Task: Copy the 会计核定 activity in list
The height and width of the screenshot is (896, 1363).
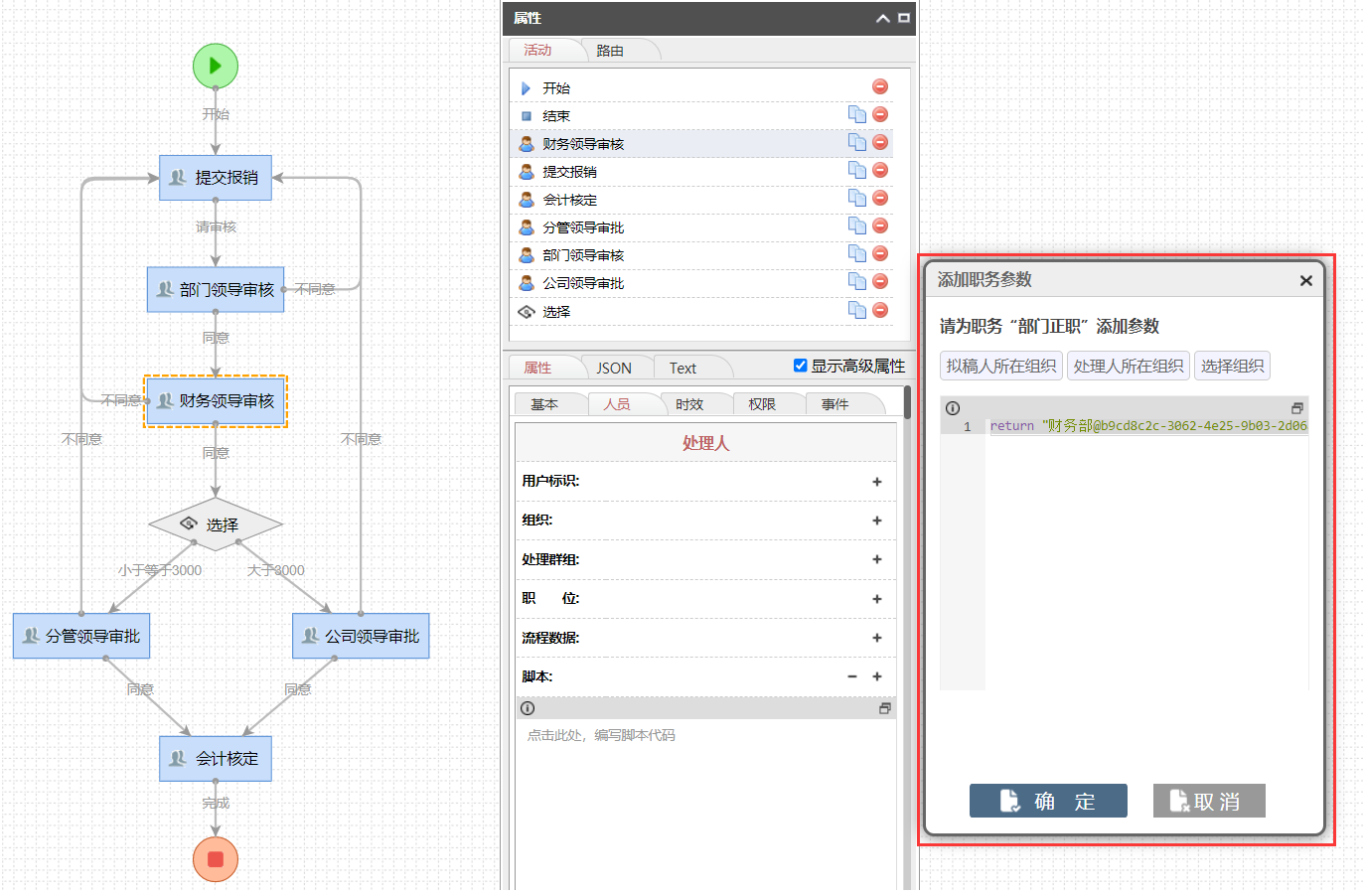Action: (856, 199)
